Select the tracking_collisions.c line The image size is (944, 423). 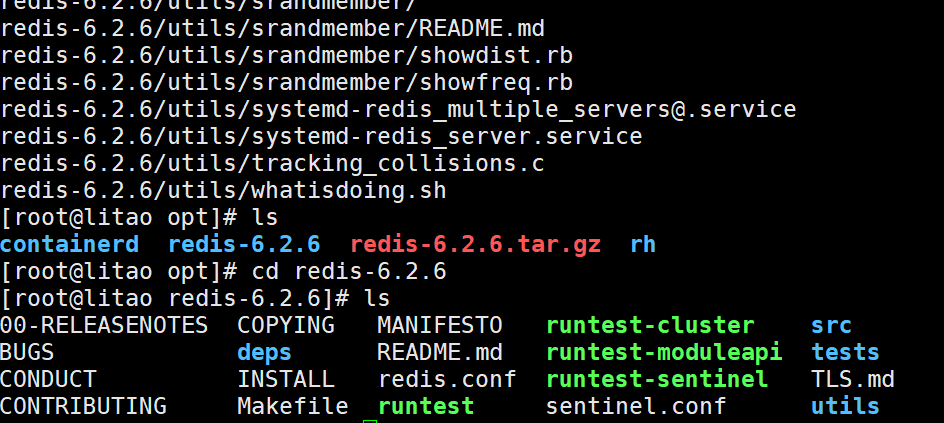(273, 164)
